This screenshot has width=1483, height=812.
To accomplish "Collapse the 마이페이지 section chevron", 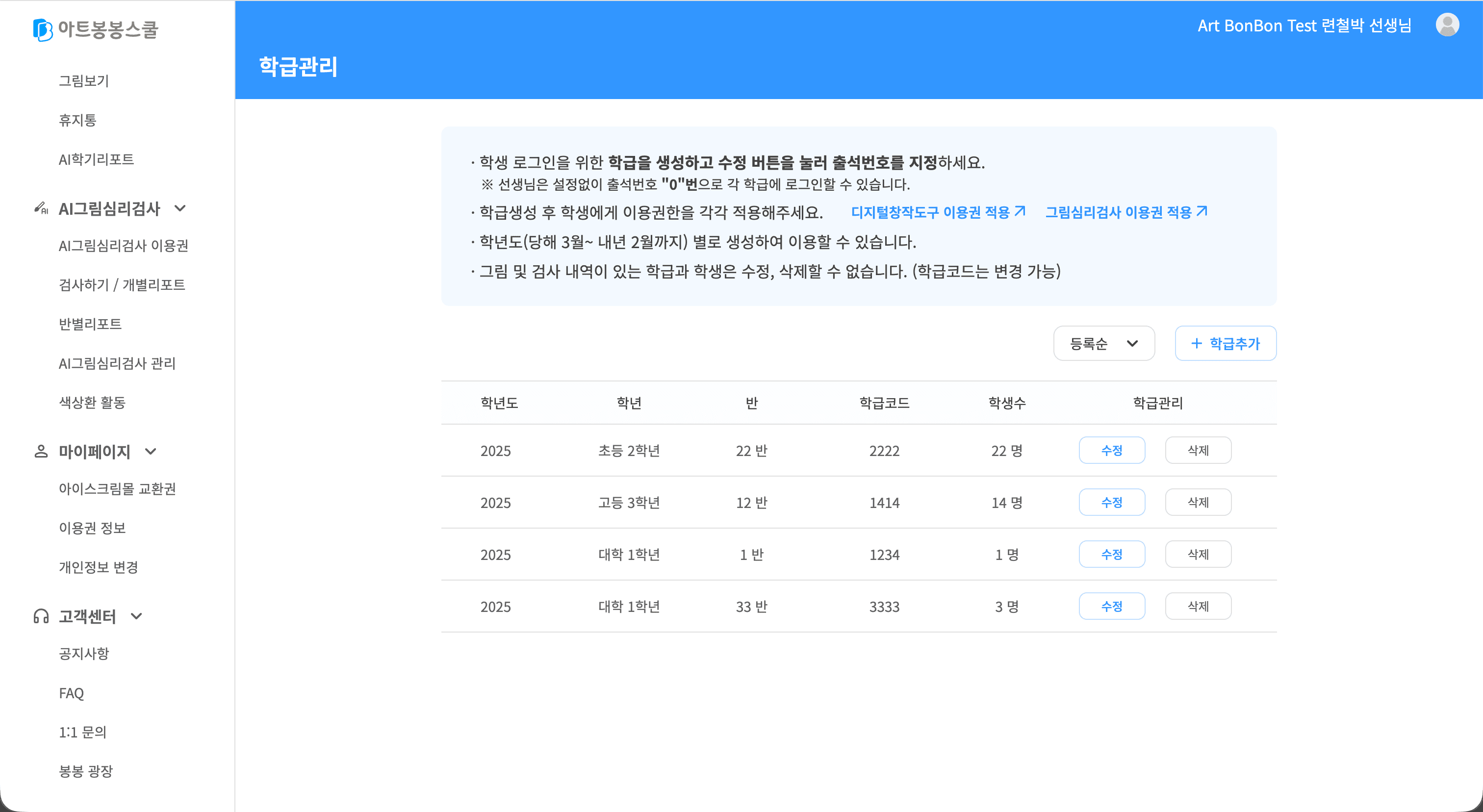I will coord(151,452).
